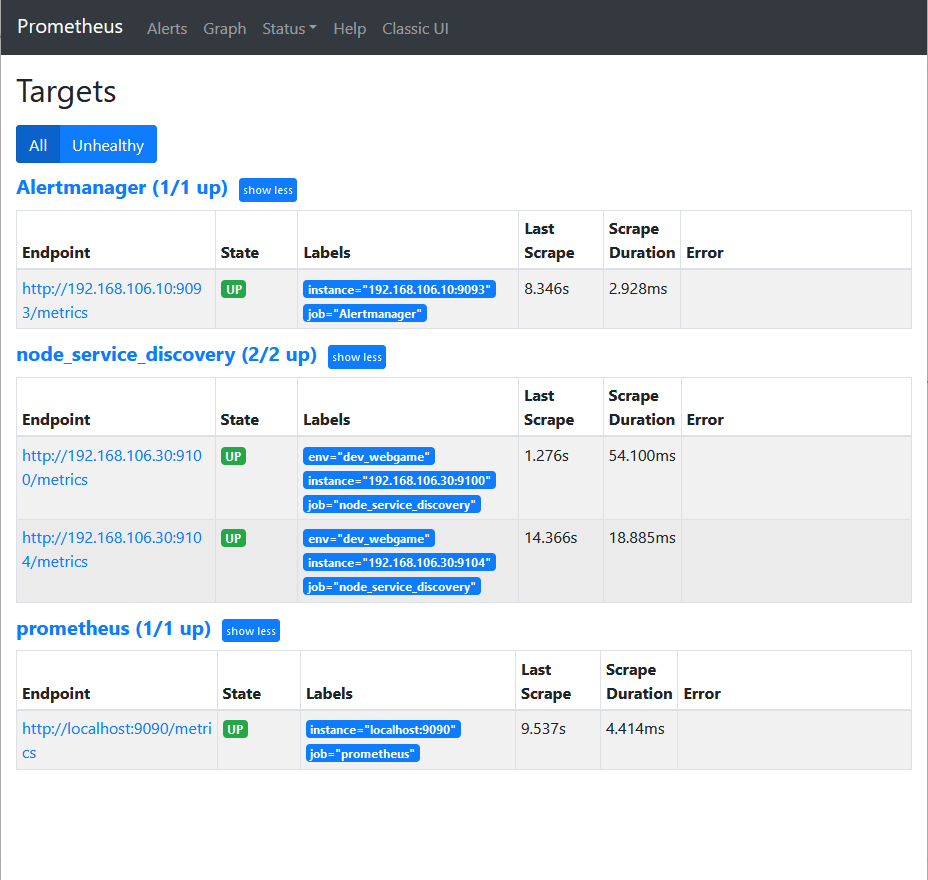The width and height of the screenshot is (928, 880).
Task: Click the 8.346s last scrape value
Action: click(x=546, y=289)
